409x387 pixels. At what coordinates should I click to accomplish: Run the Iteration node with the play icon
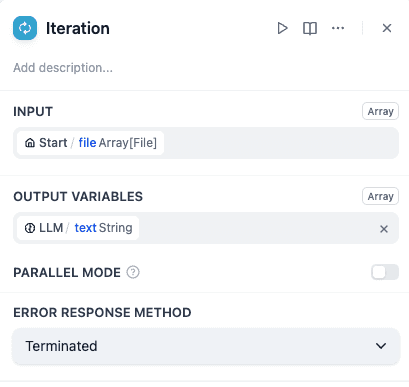(x=282, y=28)
